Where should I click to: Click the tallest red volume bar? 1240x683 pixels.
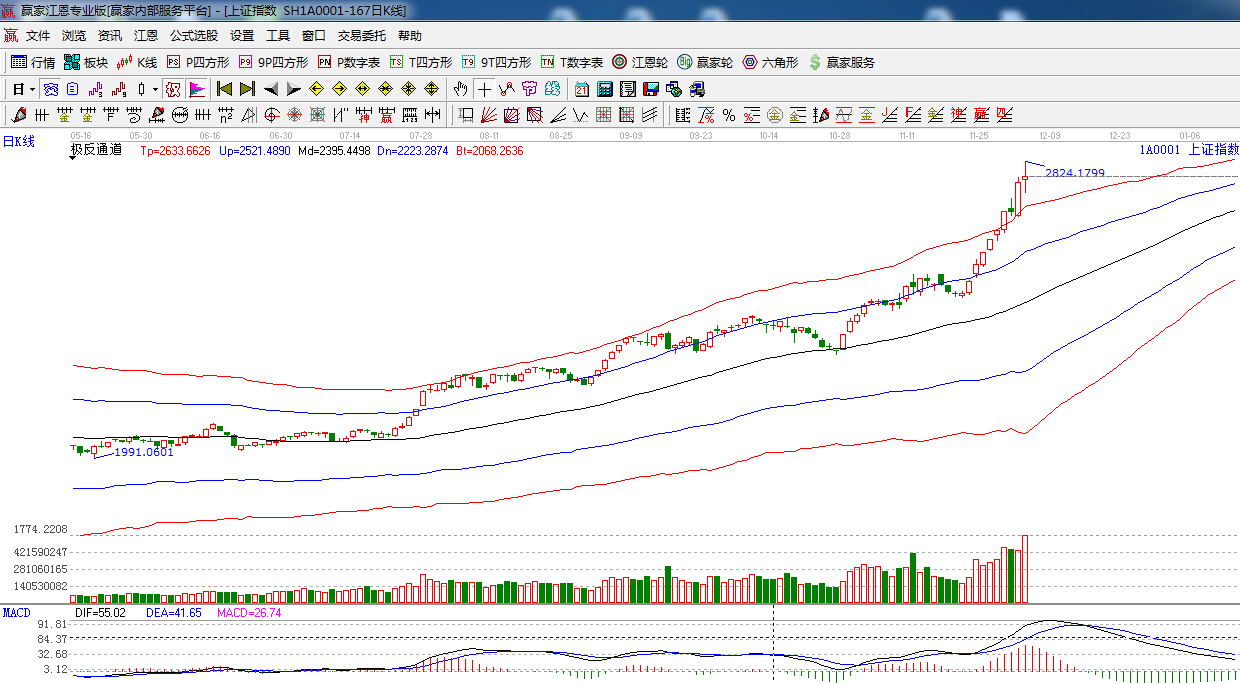[1024, 569]
